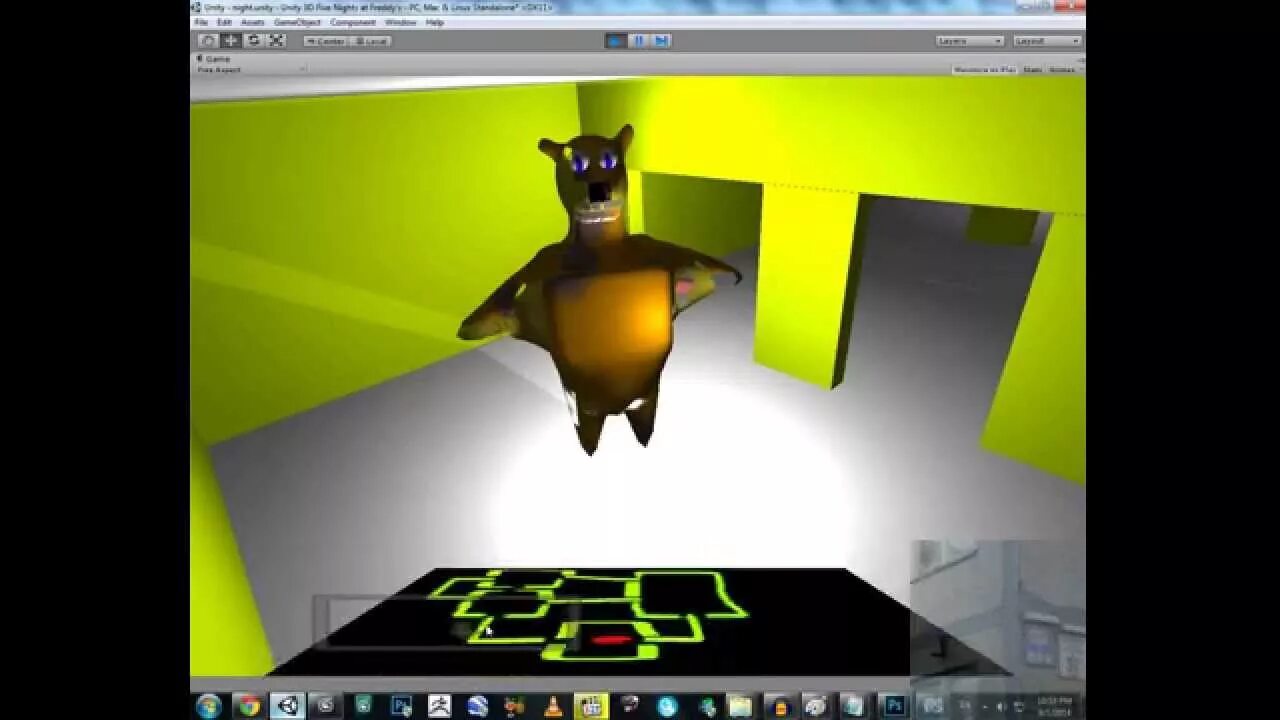Viewport: 1280px width, 720px height.
Task: Open the Layers dropdown
Action: (x=969, y=41)
